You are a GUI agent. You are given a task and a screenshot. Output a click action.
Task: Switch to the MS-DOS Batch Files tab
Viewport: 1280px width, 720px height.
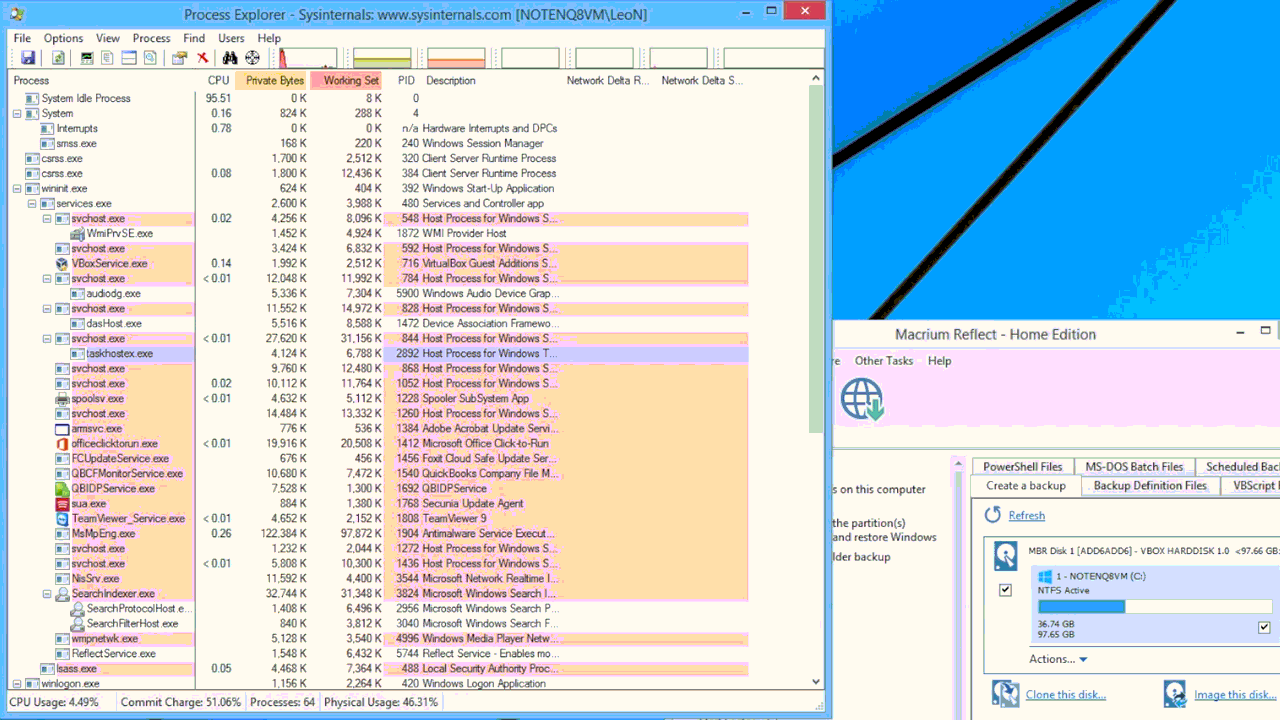(1134, 467)
